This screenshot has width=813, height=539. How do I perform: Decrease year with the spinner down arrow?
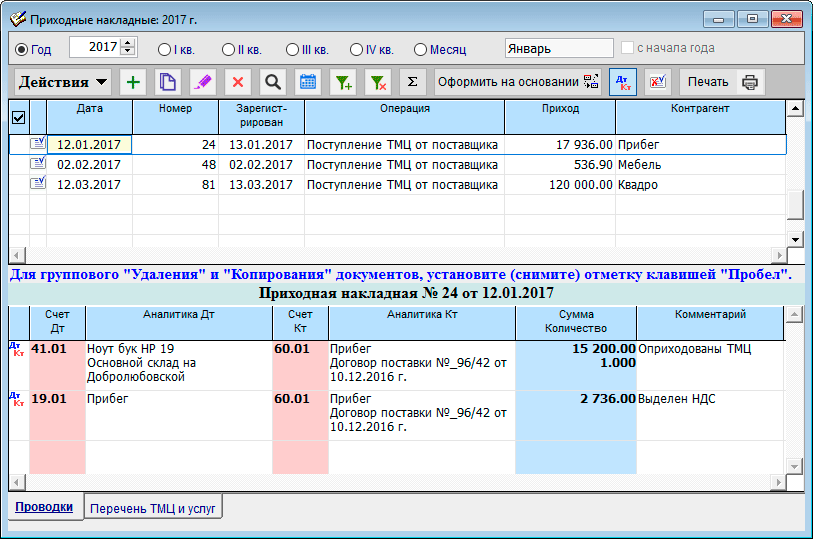(x=128, y=52)
